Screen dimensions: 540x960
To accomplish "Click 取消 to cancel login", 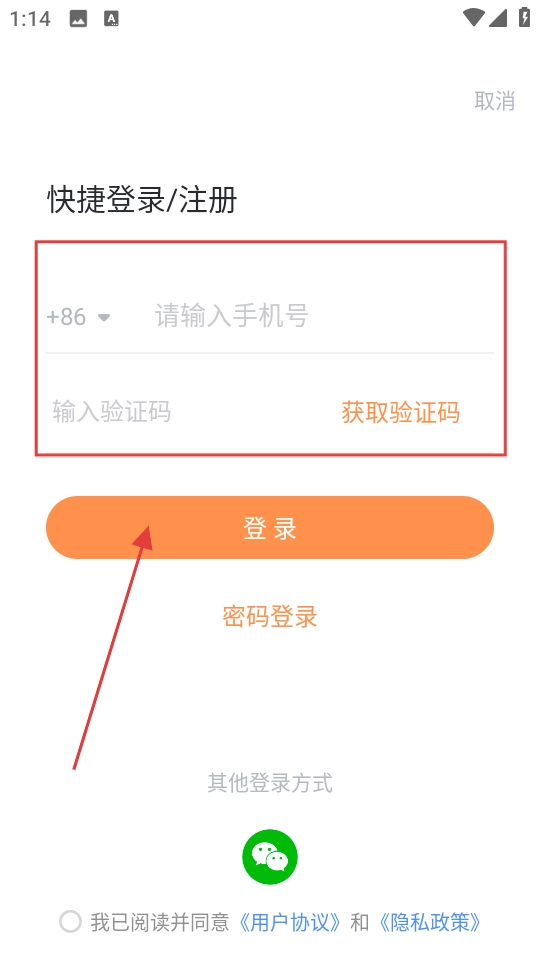I will (x=495, y=100).
